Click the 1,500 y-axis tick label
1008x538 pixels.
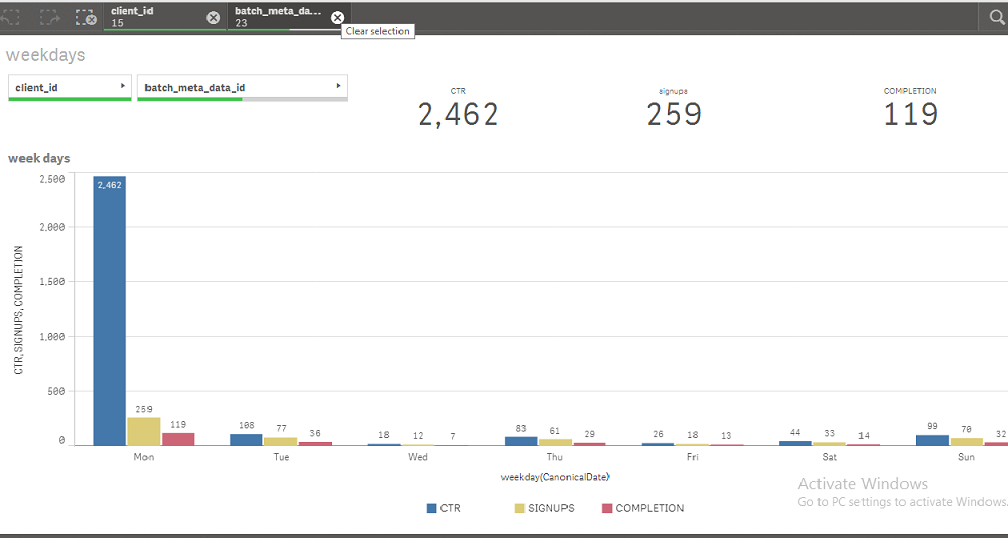[53, 282]
